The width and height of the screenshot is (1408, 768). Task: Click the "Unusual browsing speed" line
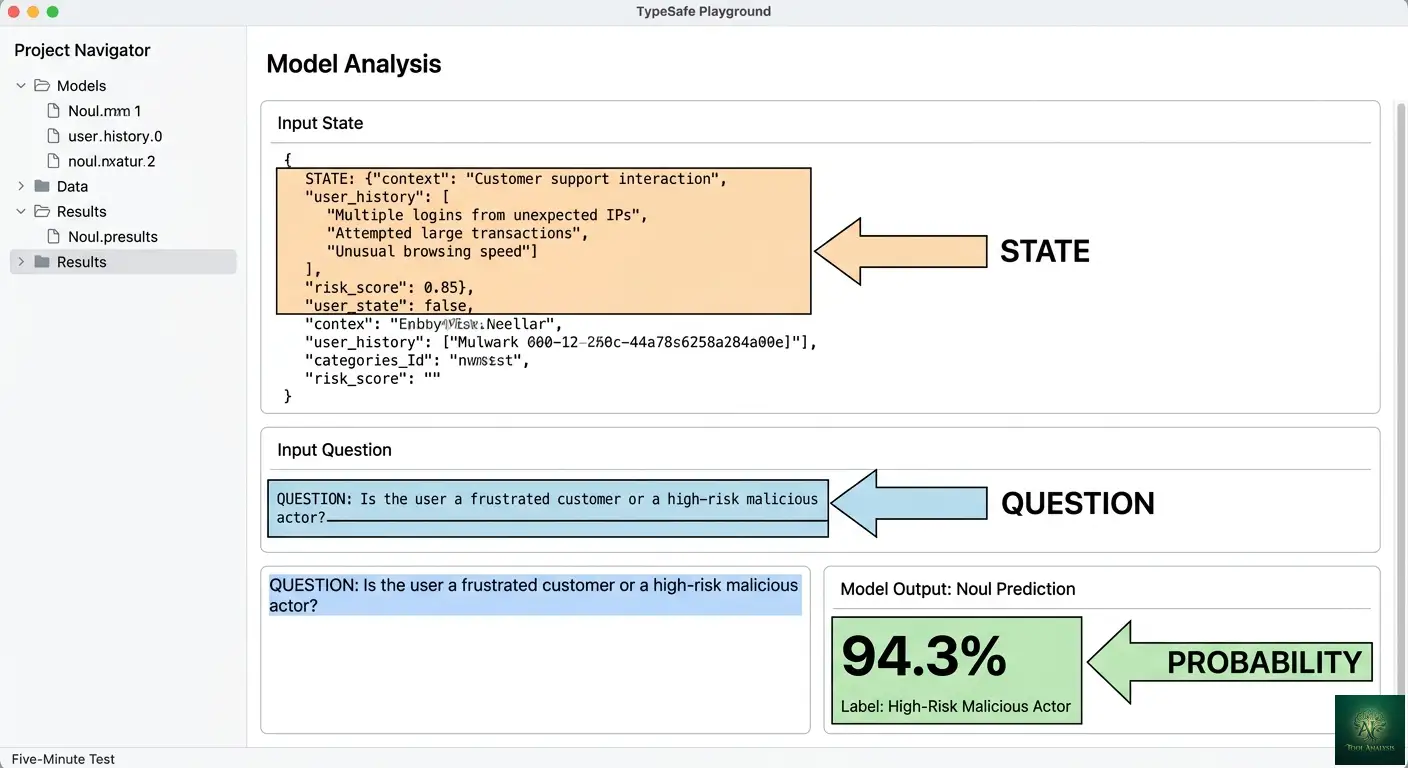coord(432,251)
